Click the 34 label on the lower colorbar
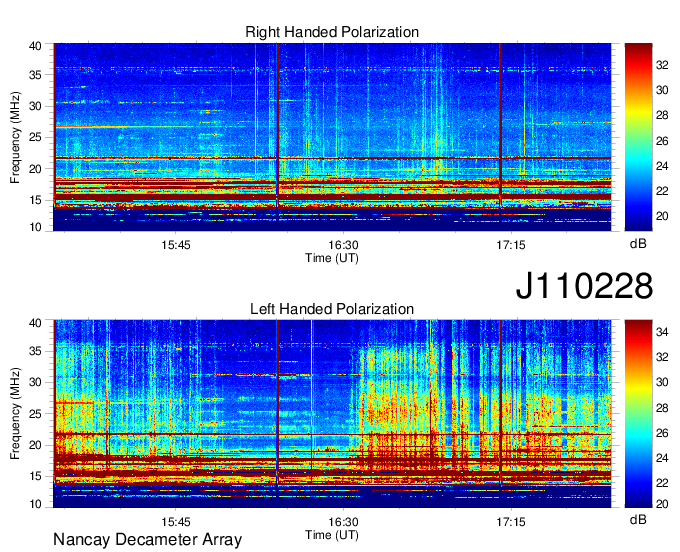Viewport: 680px width, 552px height. pos(662,332)
